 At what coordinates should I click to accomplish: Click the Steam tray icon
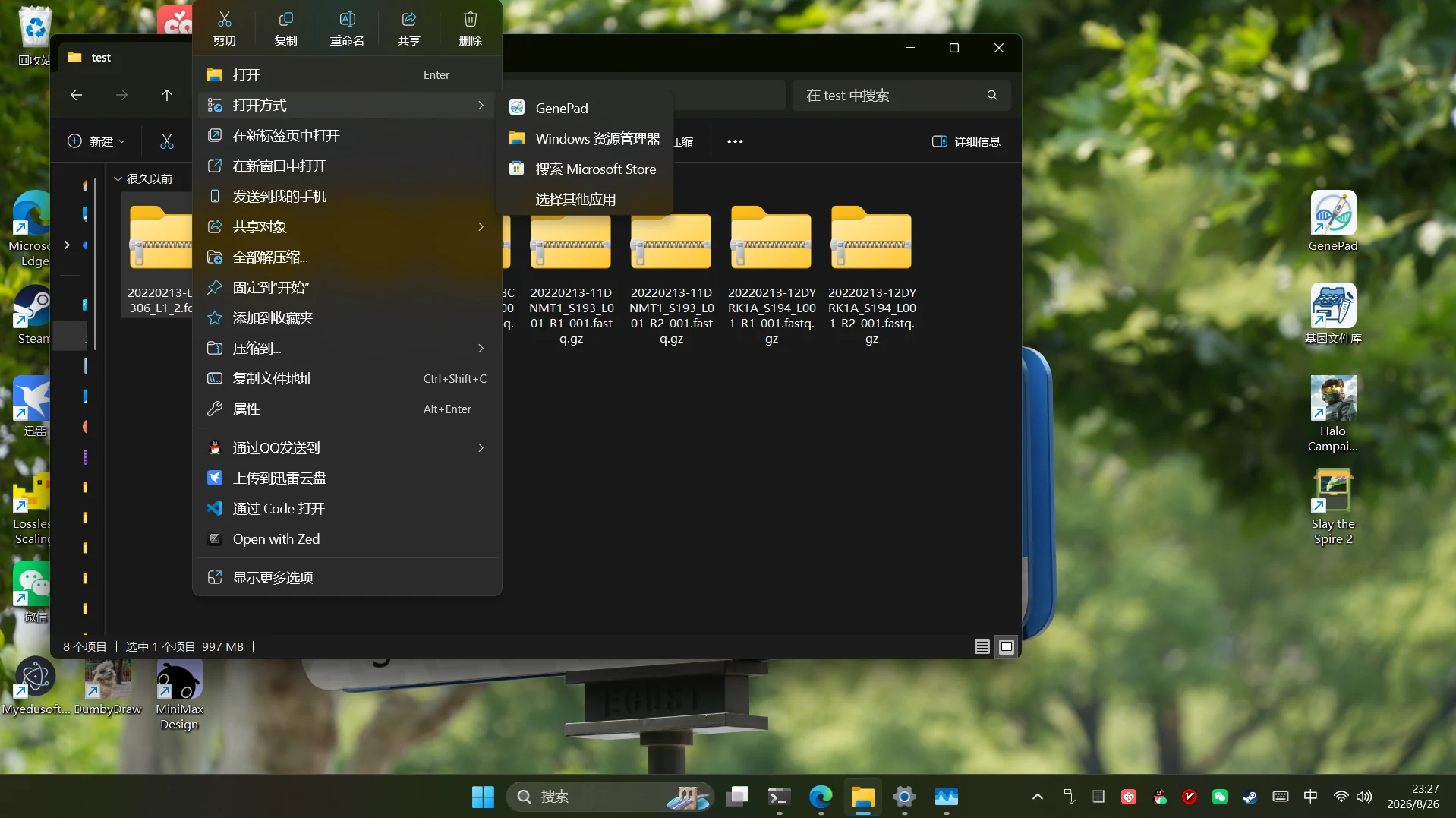(x=1250, y=797)
